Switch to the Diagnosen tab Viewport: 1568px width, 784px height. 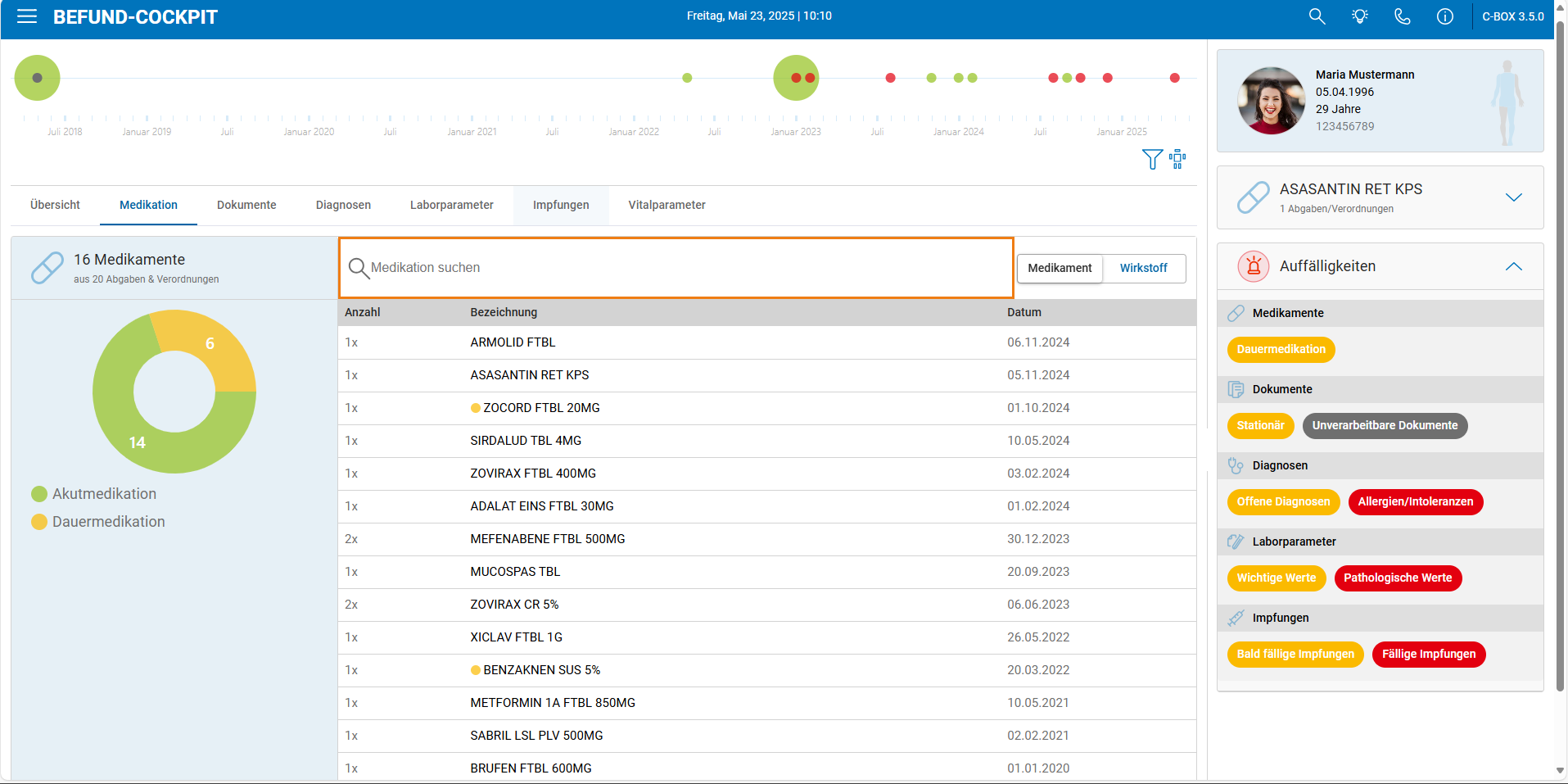point(343,205)
